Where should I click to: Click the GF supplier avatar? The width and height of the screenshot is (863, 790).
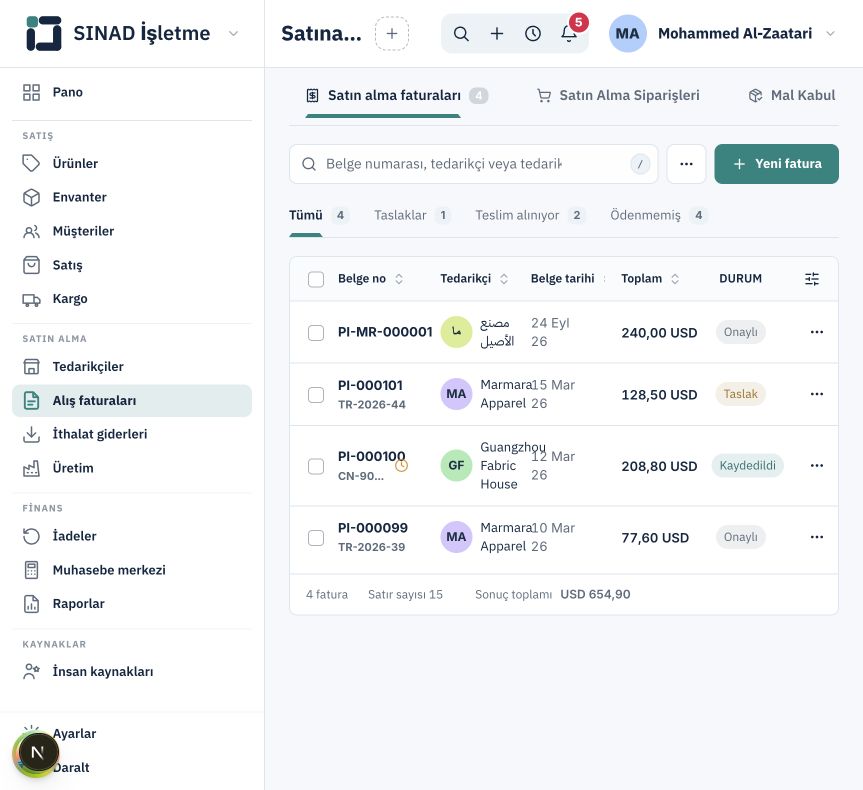[456, 465]
